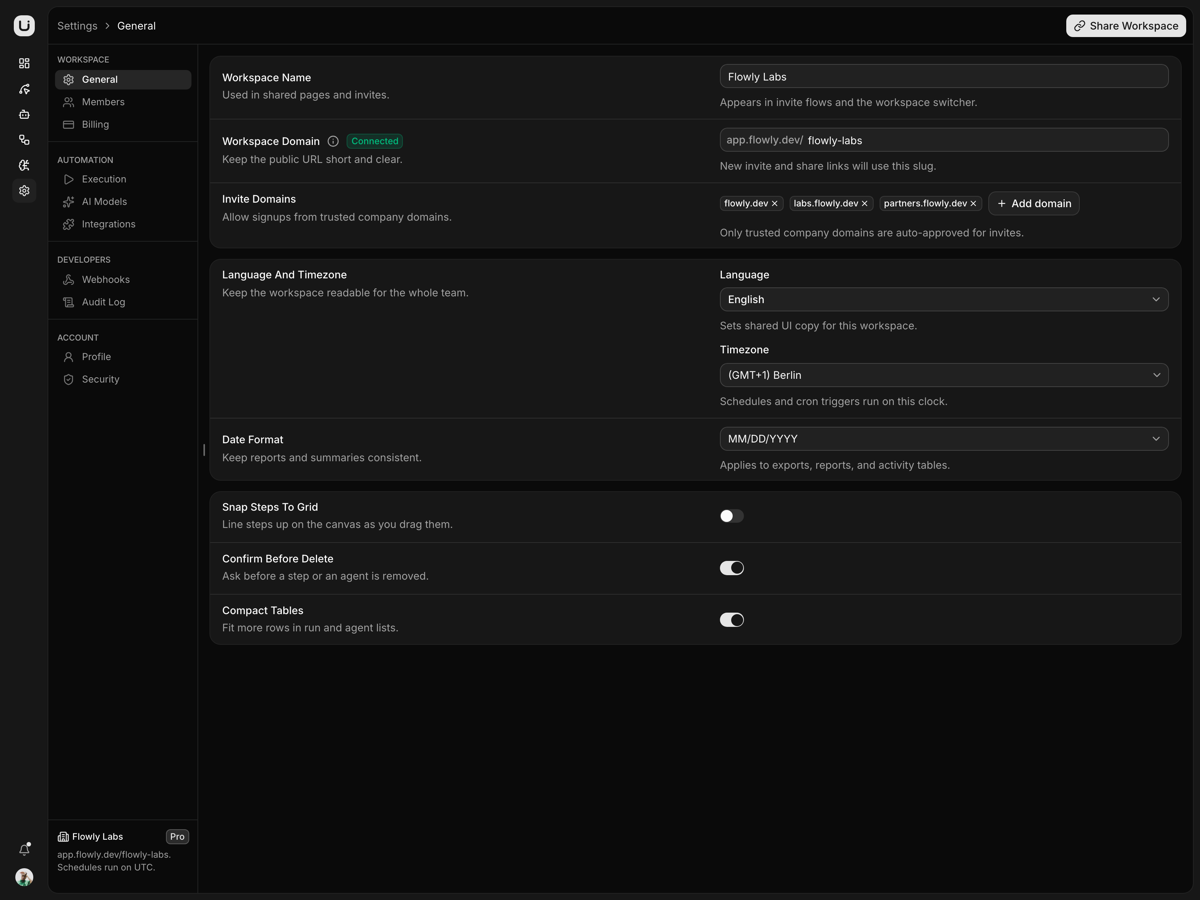Image resolution: width=1200 pixels, height=900 pixels.
Task: Open the Integrations page
Action: click(x=123, y=224)
